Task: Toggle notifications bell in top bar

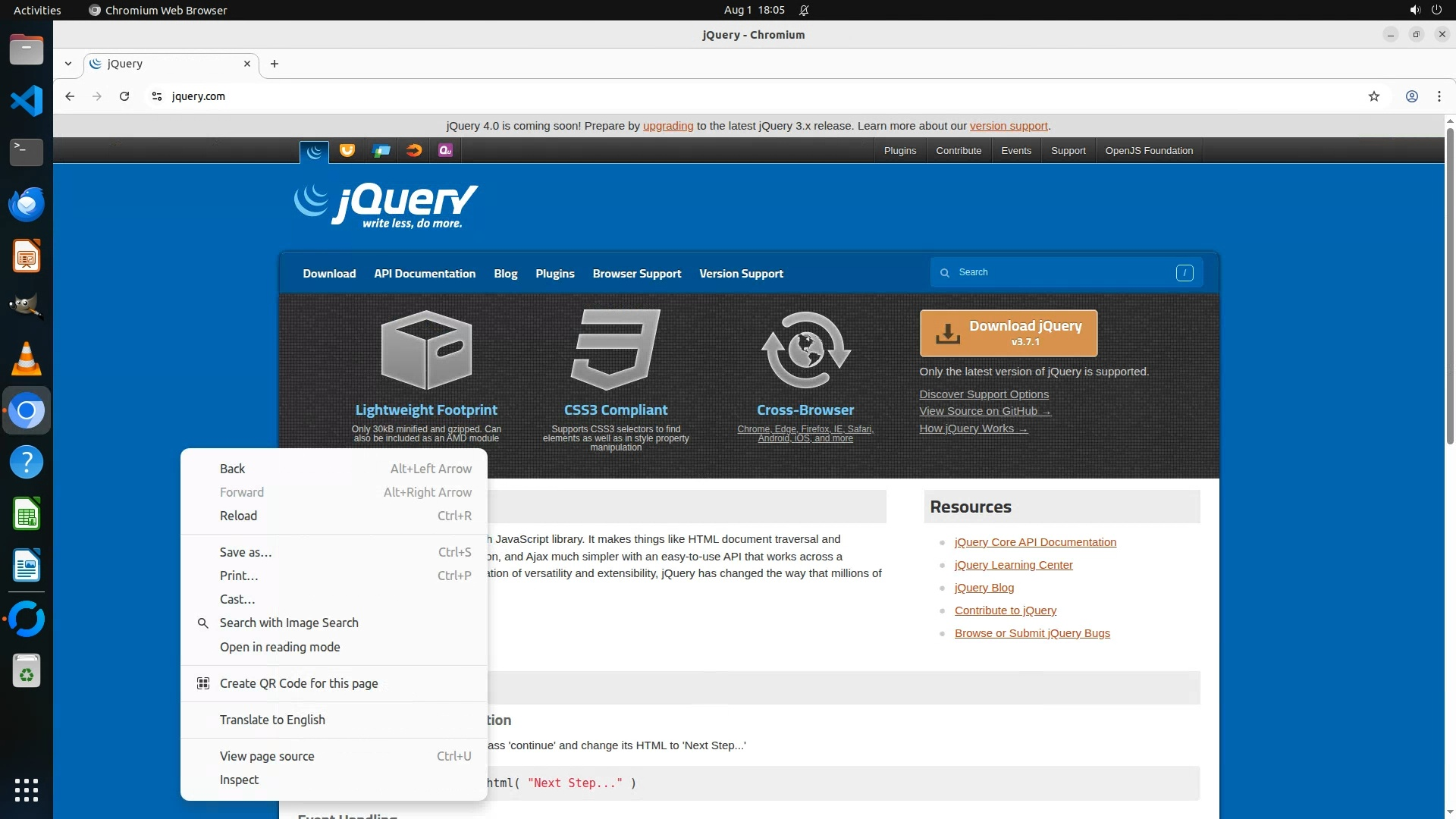Action: tap(804, 10)
